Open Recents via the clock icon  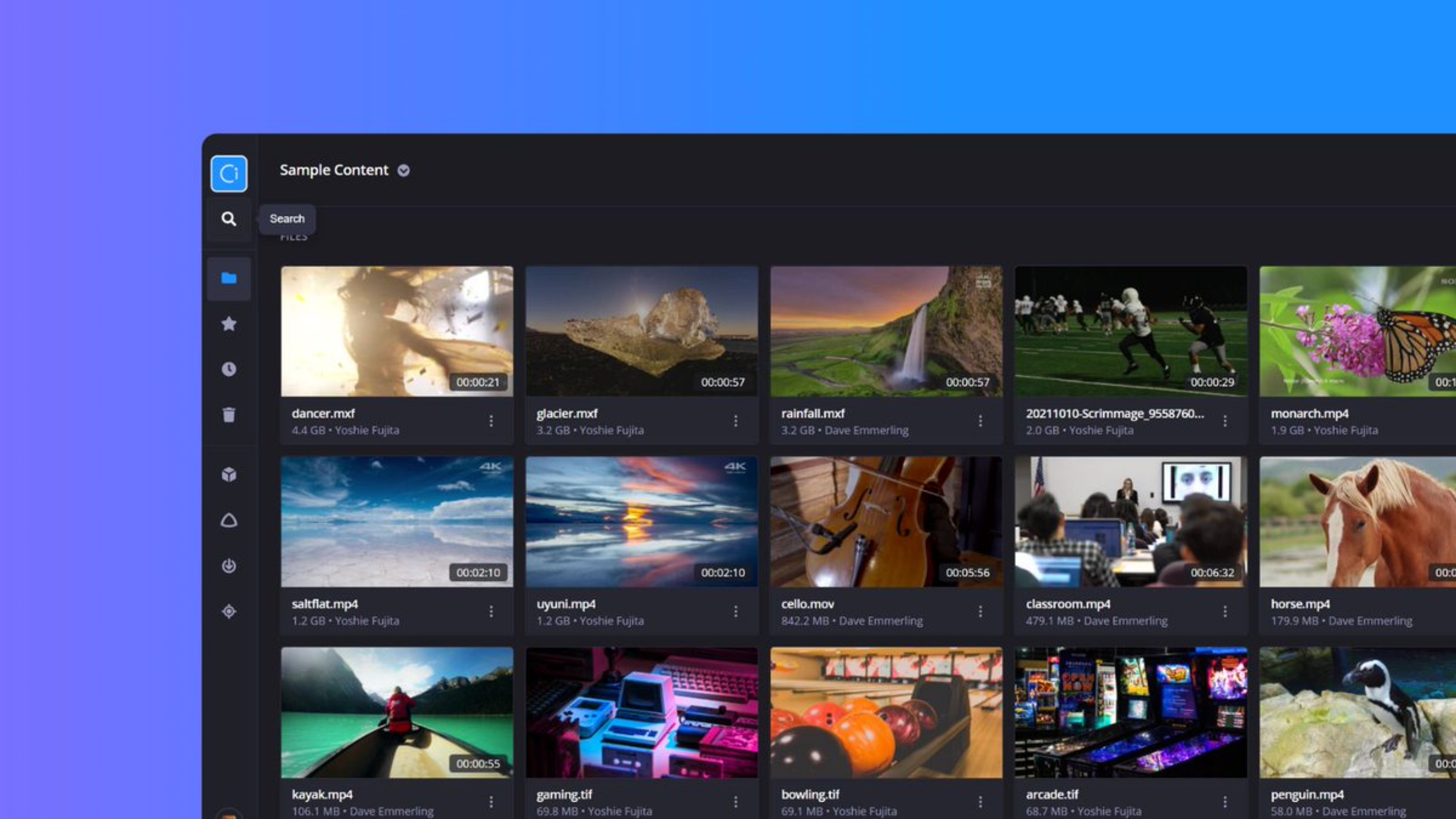[229, 369]
